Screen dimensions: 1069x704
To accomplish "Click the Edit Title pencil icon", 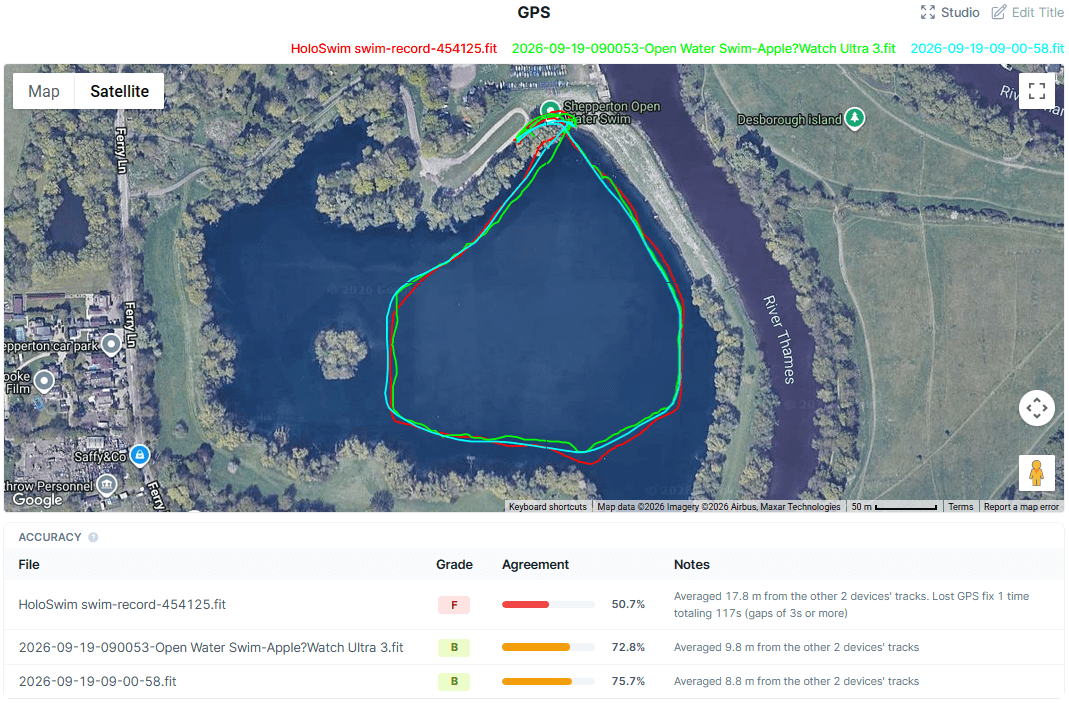I will coord(999,12).
